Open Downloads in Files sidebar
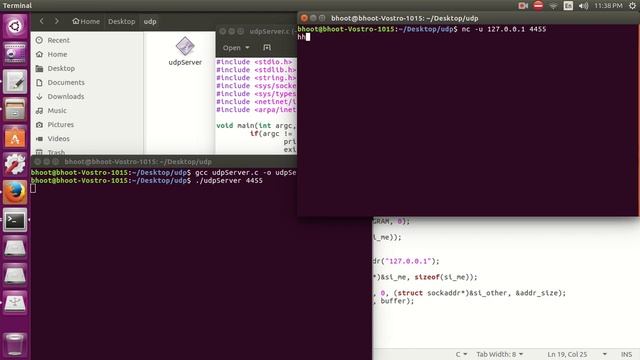Screen dimensions: 640x360 66,97
